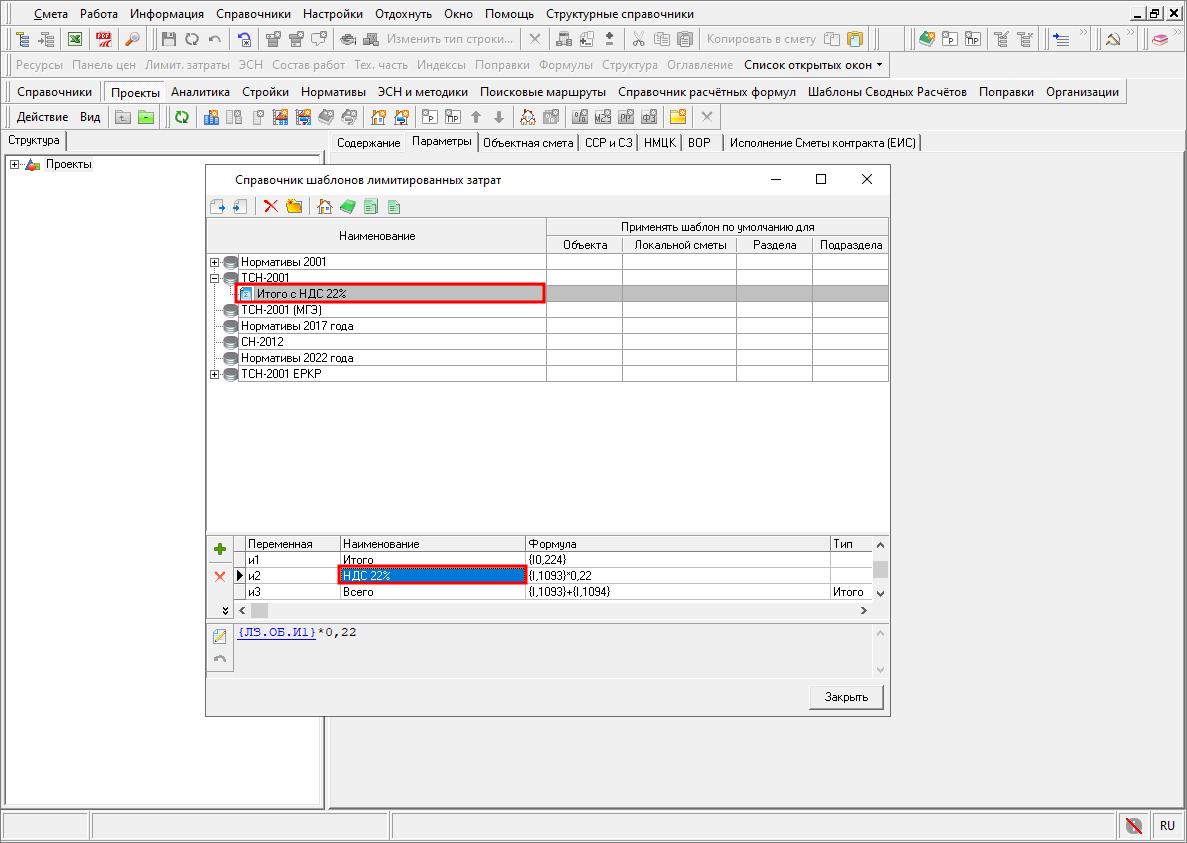
Task: Click the green refresh arrows icon
Action: click(x=181, y=117)
